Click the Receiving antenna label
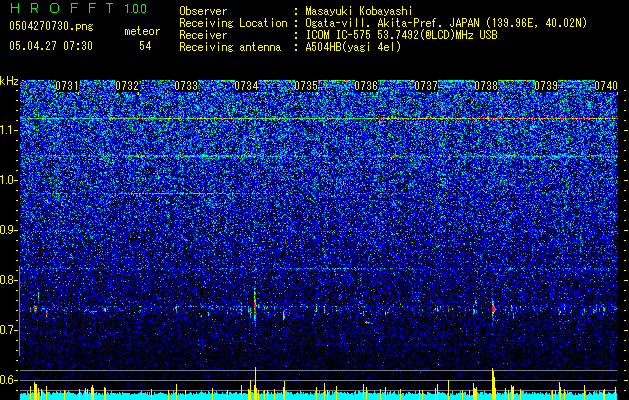This screenshot has width=629, height=400. [230, 47]
